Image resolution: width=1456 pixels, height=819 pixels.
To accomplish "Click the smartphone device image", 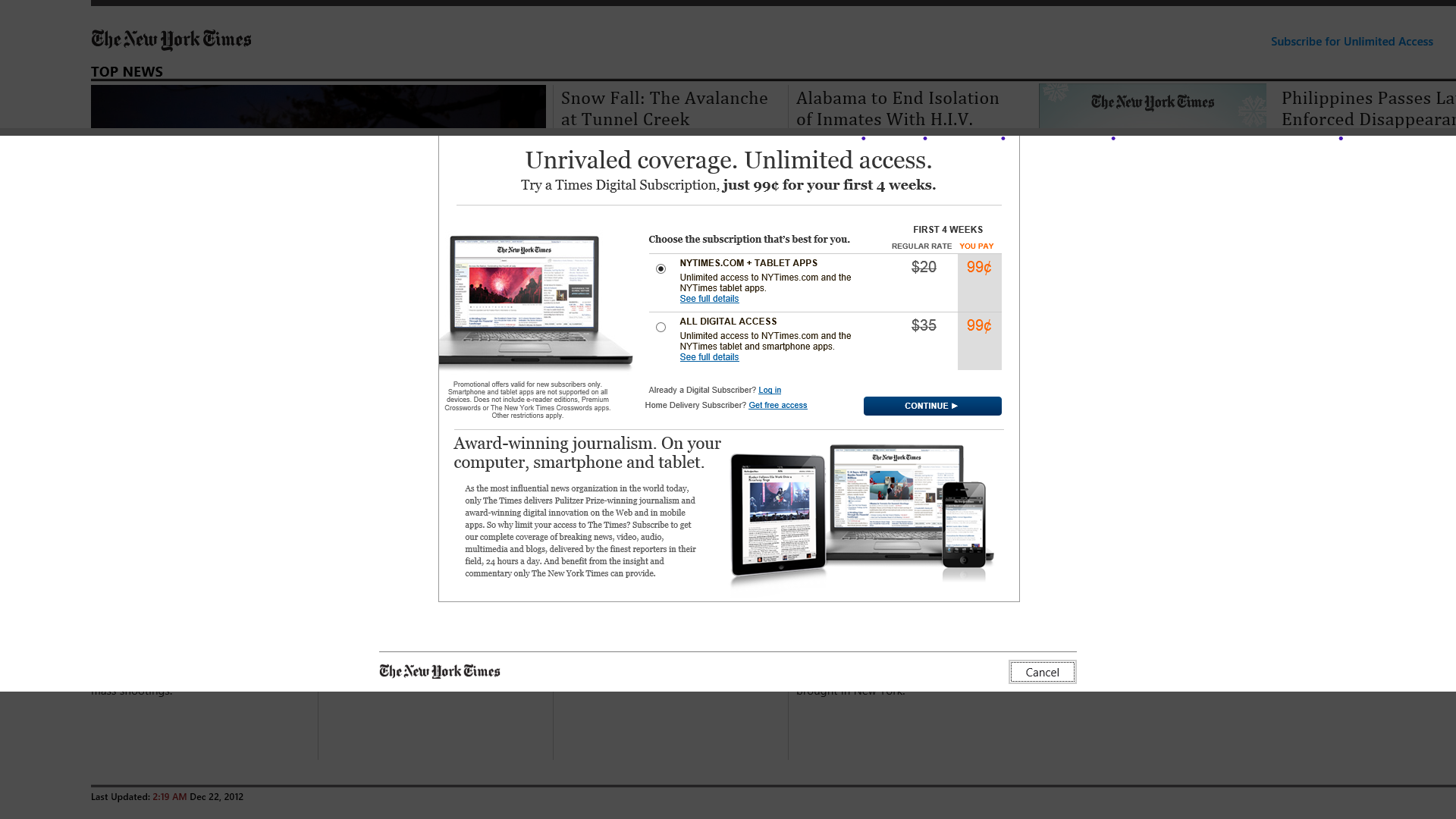I will pos(965,525).
